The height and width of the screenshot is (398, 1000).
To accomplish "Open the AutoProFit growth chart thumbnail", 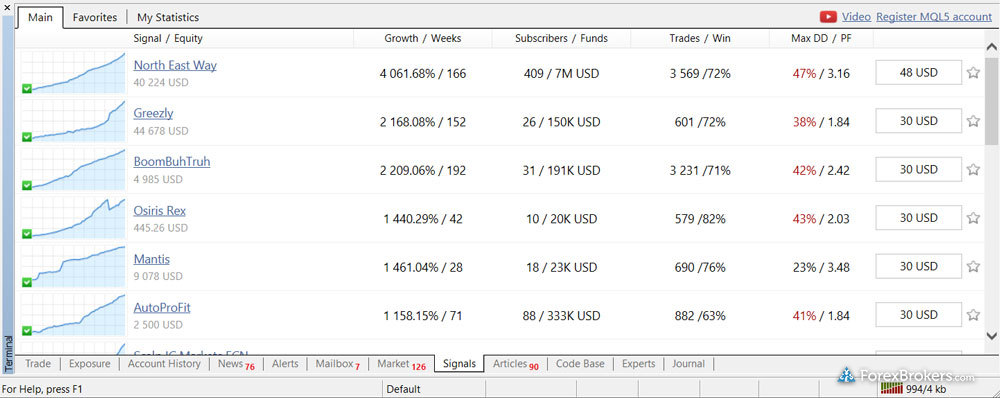I will [x=73, y=315].
